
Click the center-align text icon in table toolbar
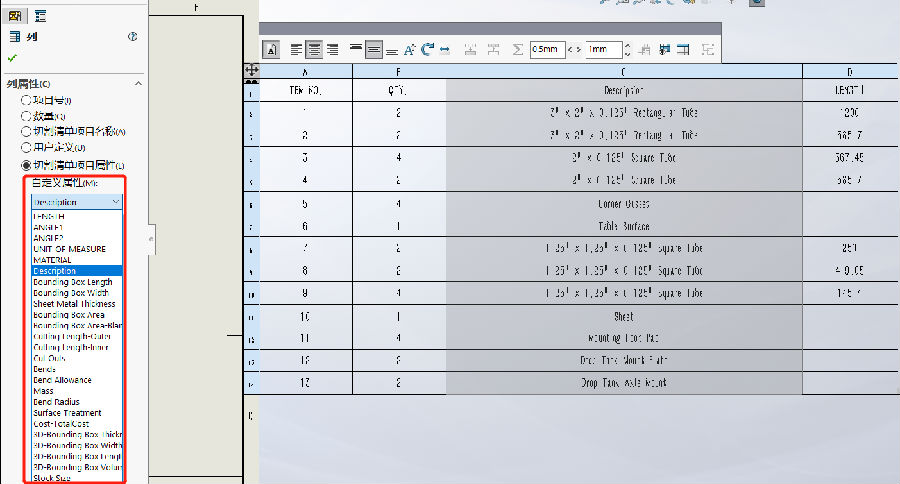(314, 49)
